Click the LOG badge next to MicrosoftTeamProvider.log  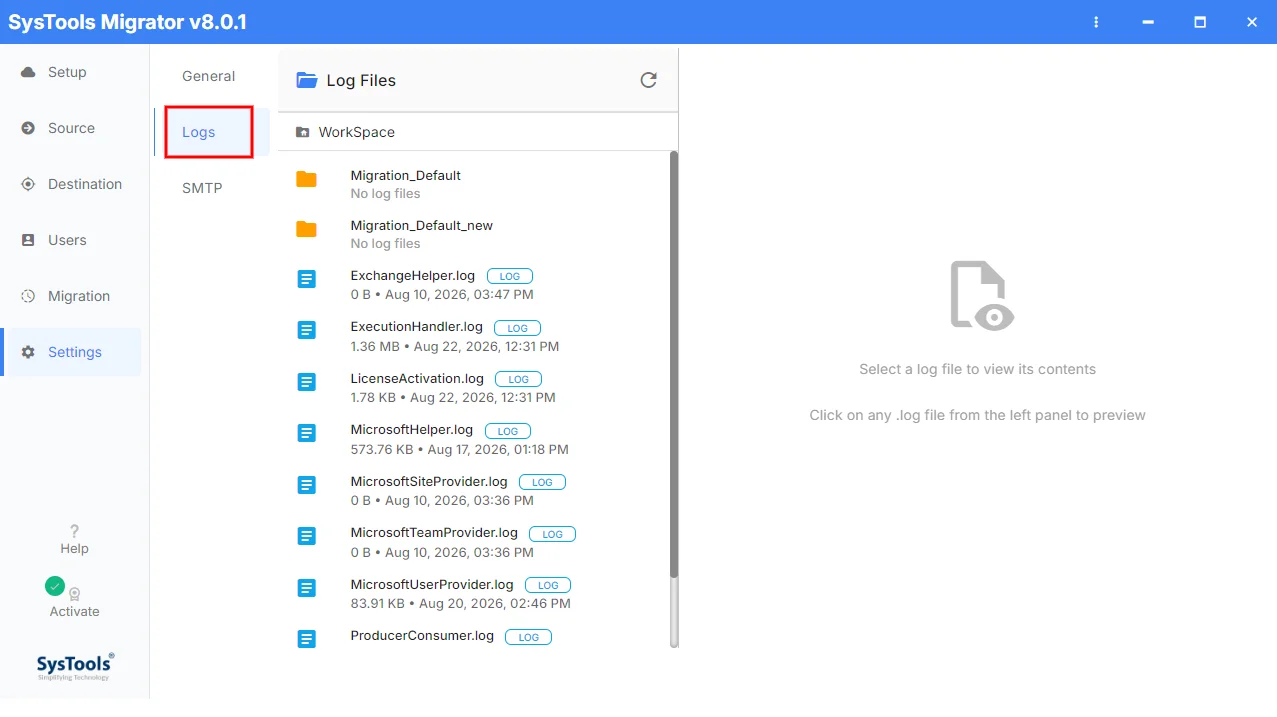tap(552, 534)
